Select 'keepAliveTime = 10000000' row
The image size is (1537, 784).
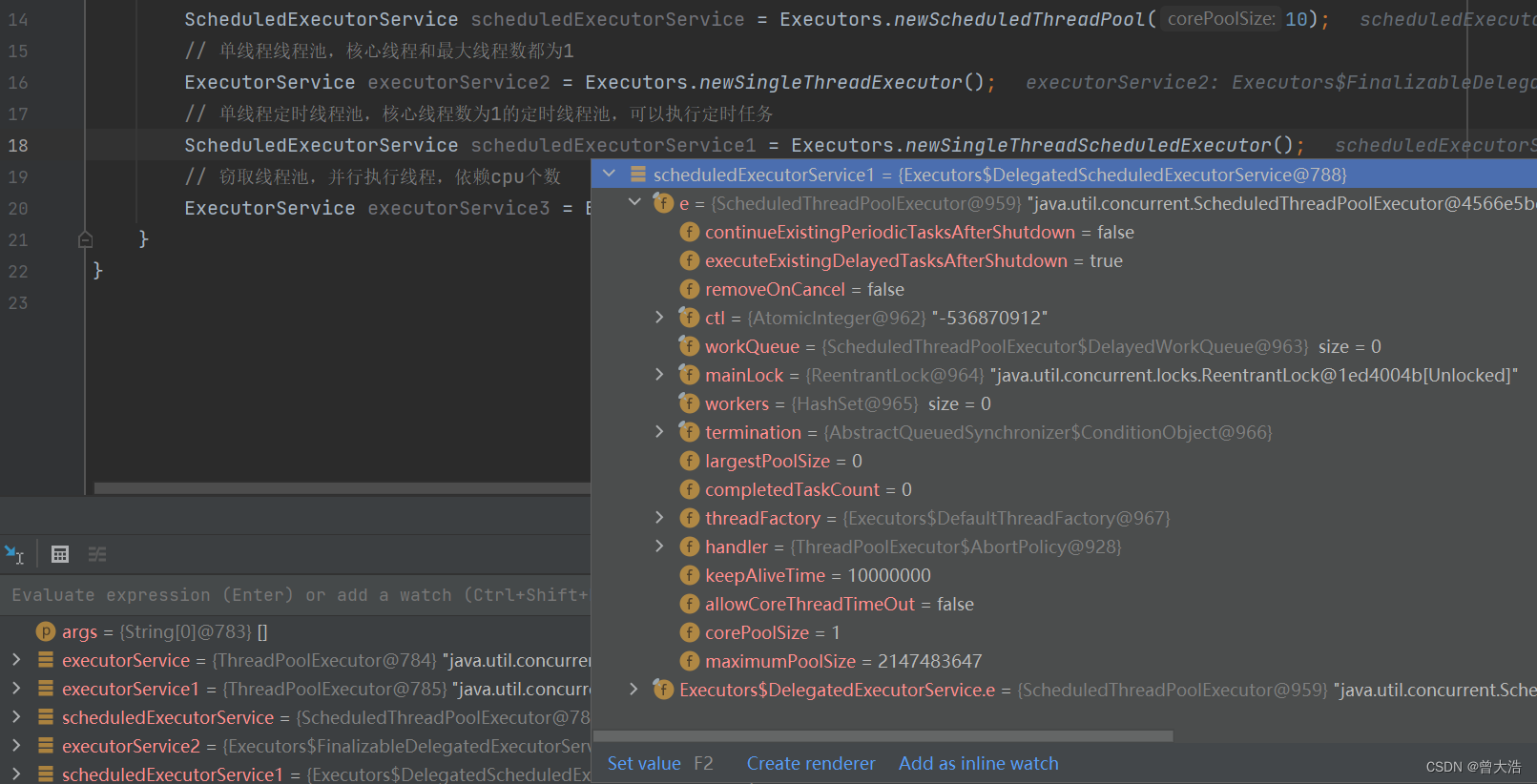coord(1064,575)
